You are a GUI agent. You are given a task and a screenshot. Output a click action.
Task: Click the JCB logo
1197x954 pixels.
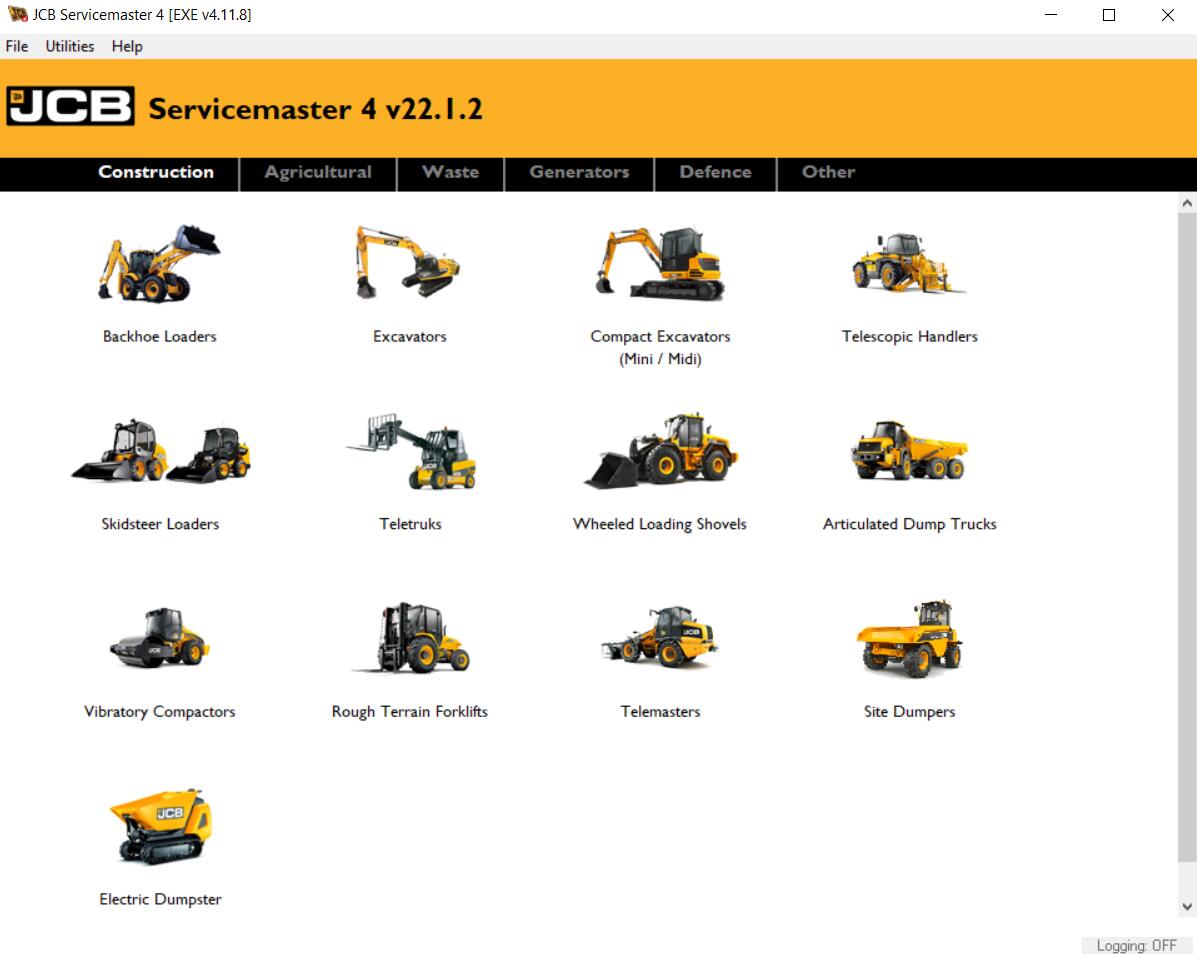point(72,106)
